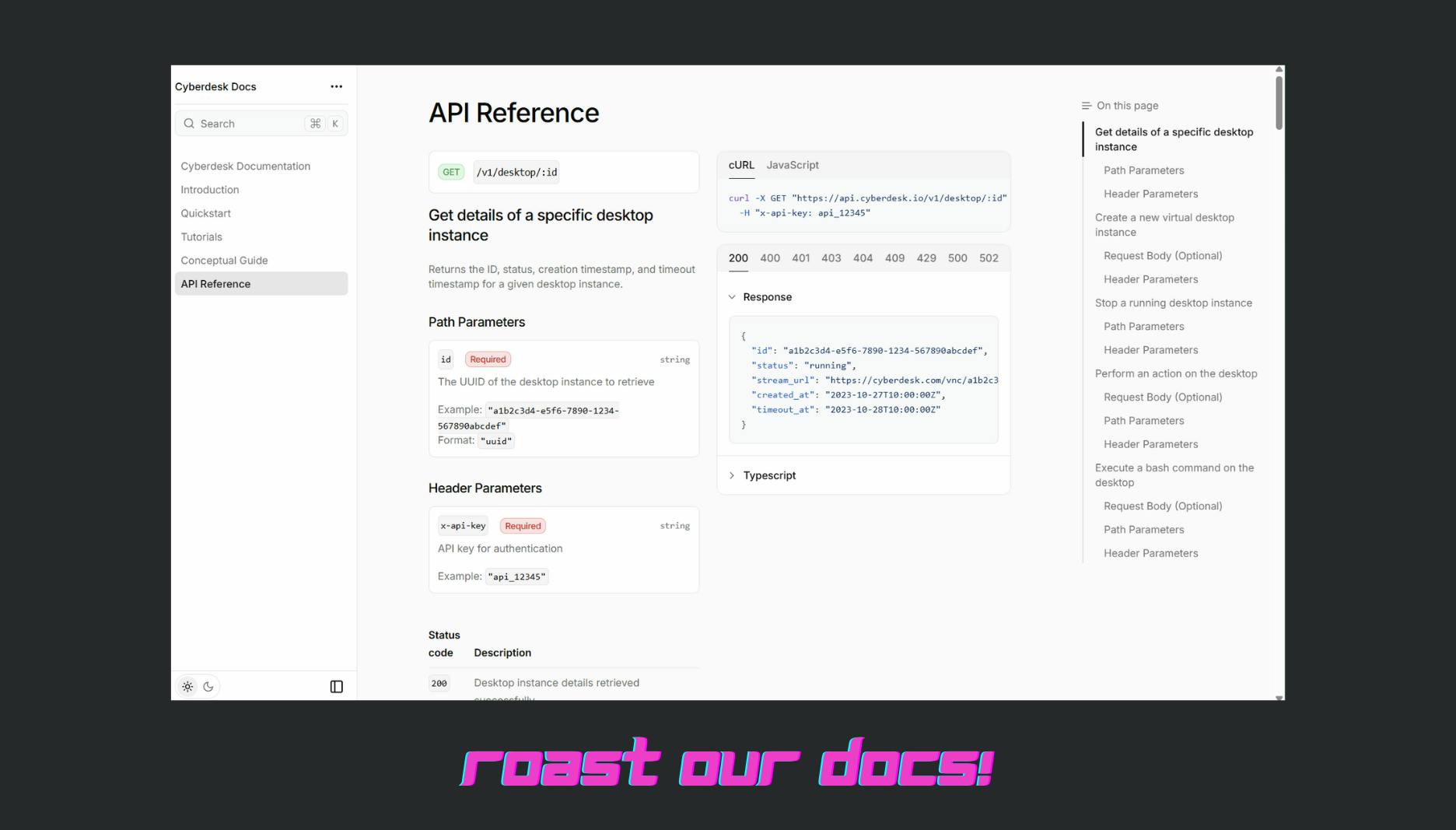Click the curl command code line
Screen dimensions: 1456x830
click(867, 198)
